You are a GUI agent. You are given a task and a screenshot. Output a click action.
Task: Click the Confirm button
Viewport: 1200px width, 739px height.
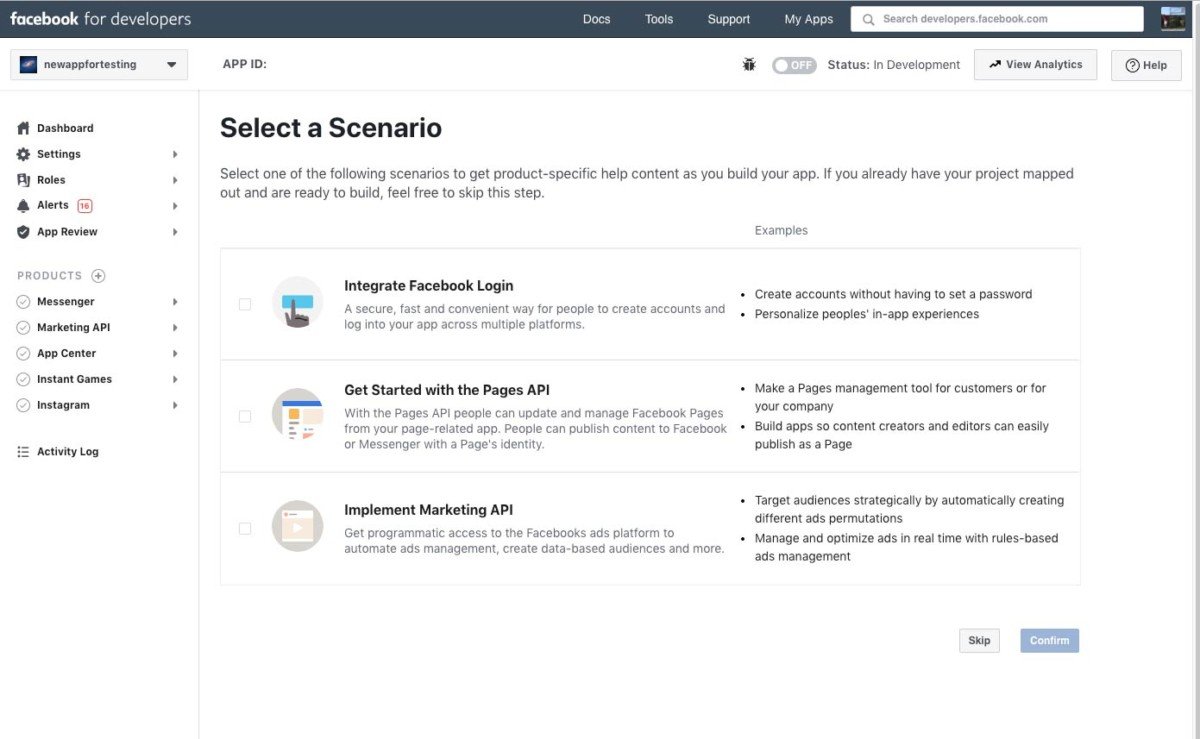[1049, 641]
